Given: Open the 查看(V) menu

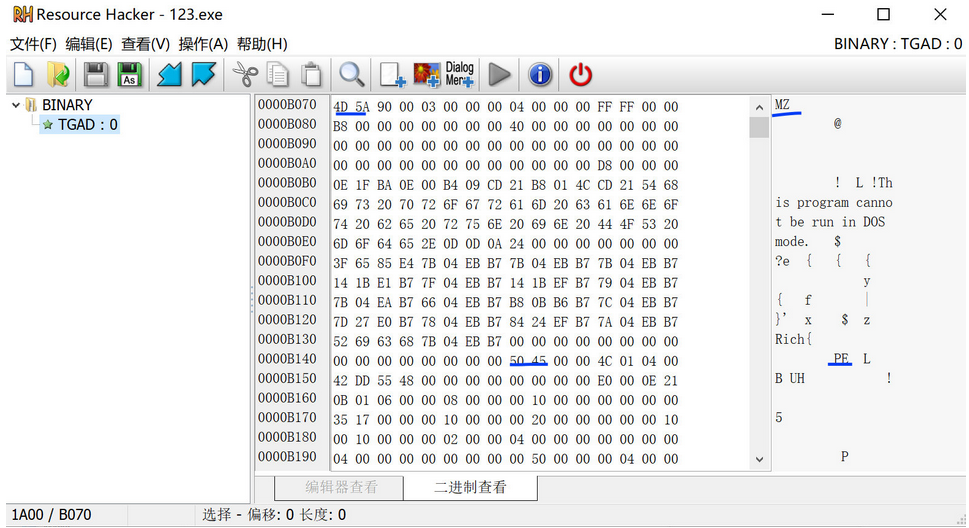Looking at the screenshot, I should [x=145, y=44].
